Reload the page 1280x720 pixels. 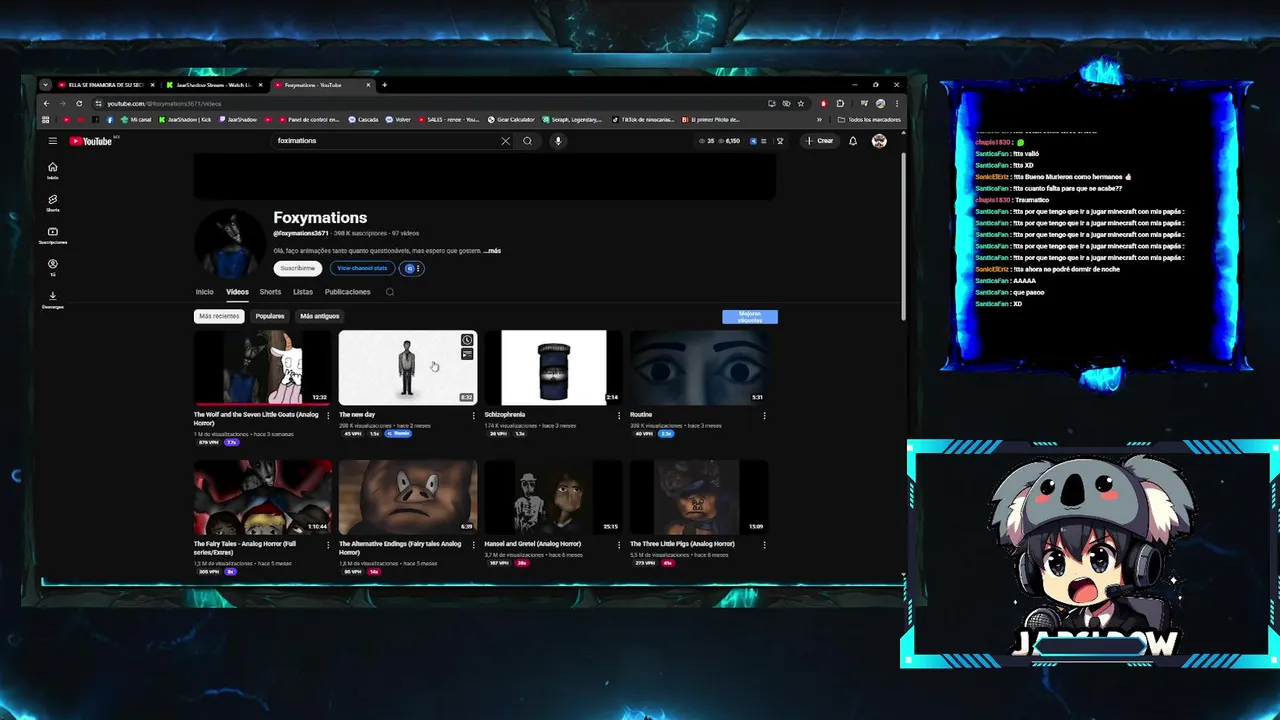(79, 103)
